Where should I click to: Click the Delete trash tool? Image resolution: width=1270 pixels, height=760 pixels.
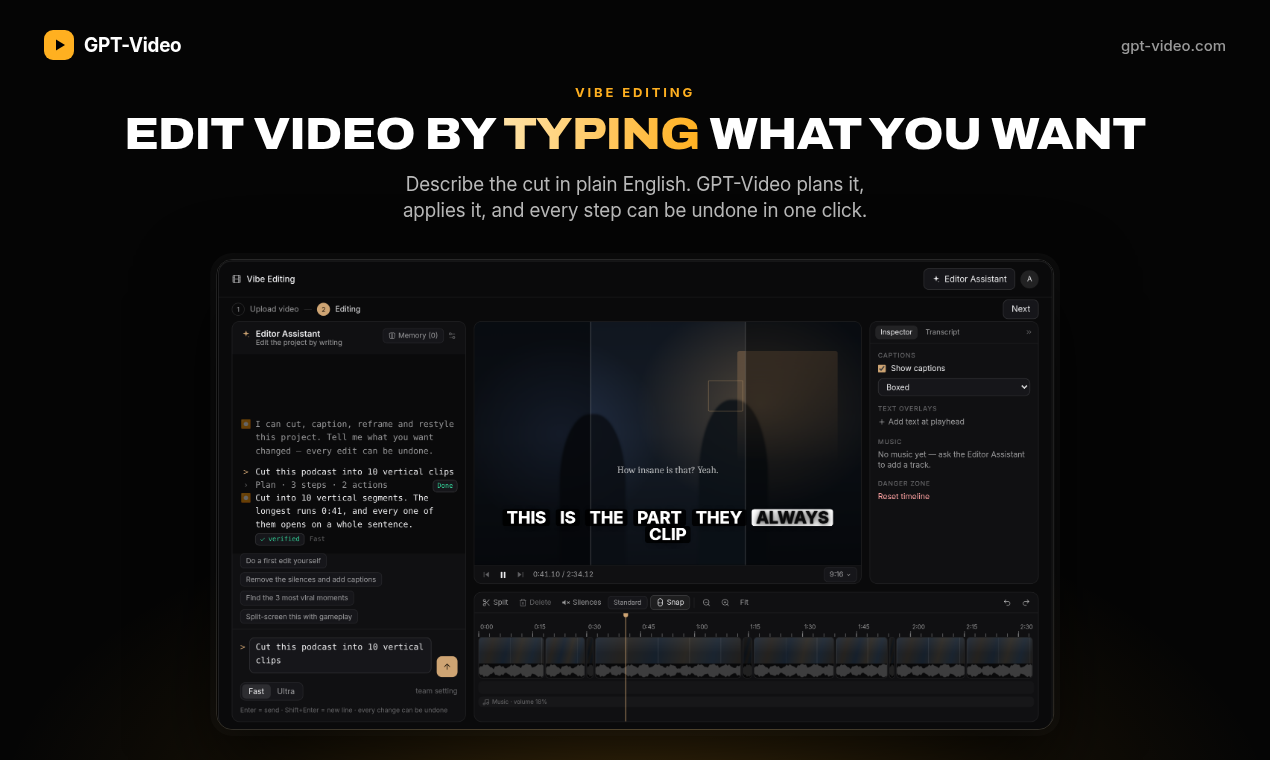click(535, 602)
